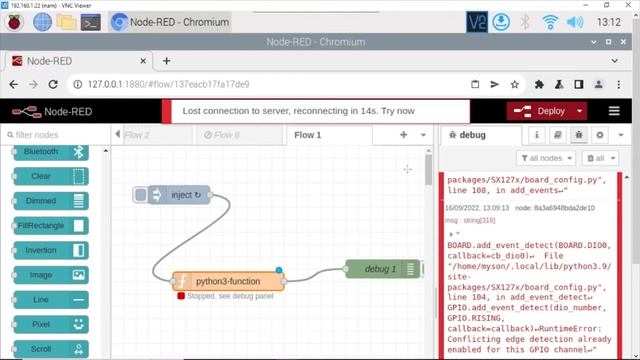Open the Bluetooth tray icon
Image resolution: width=640 pixels, height=360 pixels.
click(525, 22)
